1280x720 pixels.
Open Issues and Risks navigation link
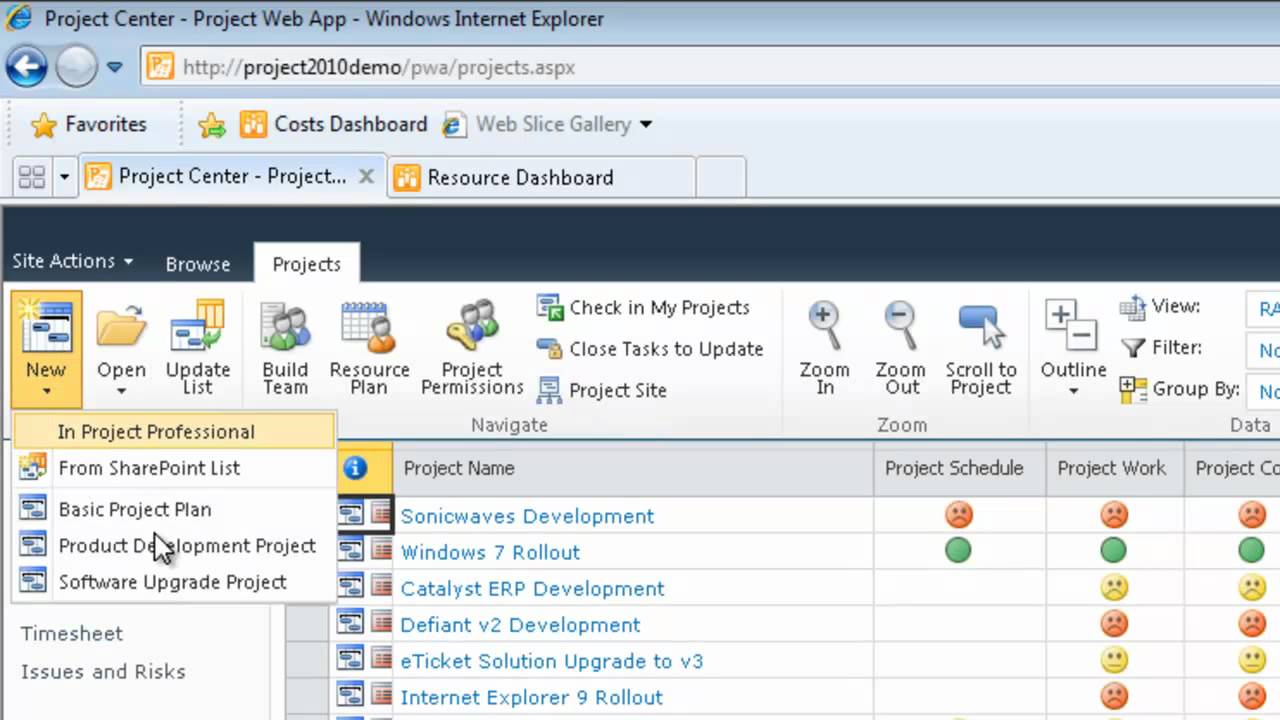pos(103,672)
